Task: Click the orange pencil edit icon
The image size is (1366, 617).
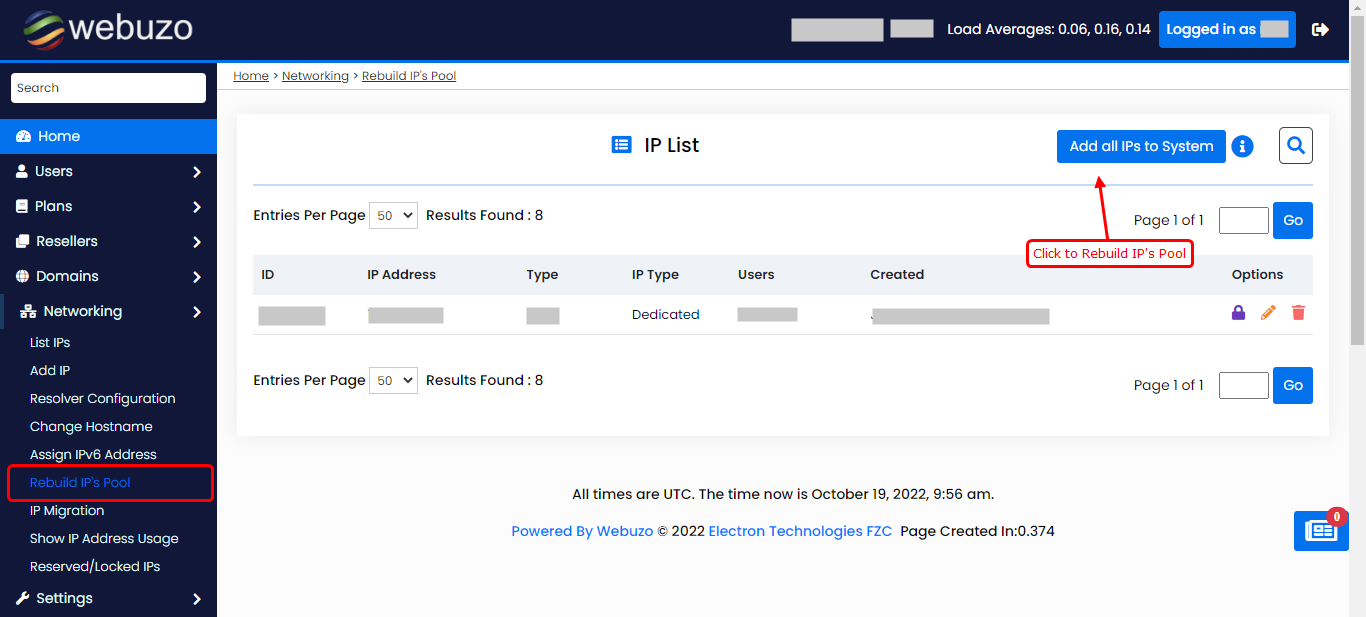Action: click(x=1268, y=313)
